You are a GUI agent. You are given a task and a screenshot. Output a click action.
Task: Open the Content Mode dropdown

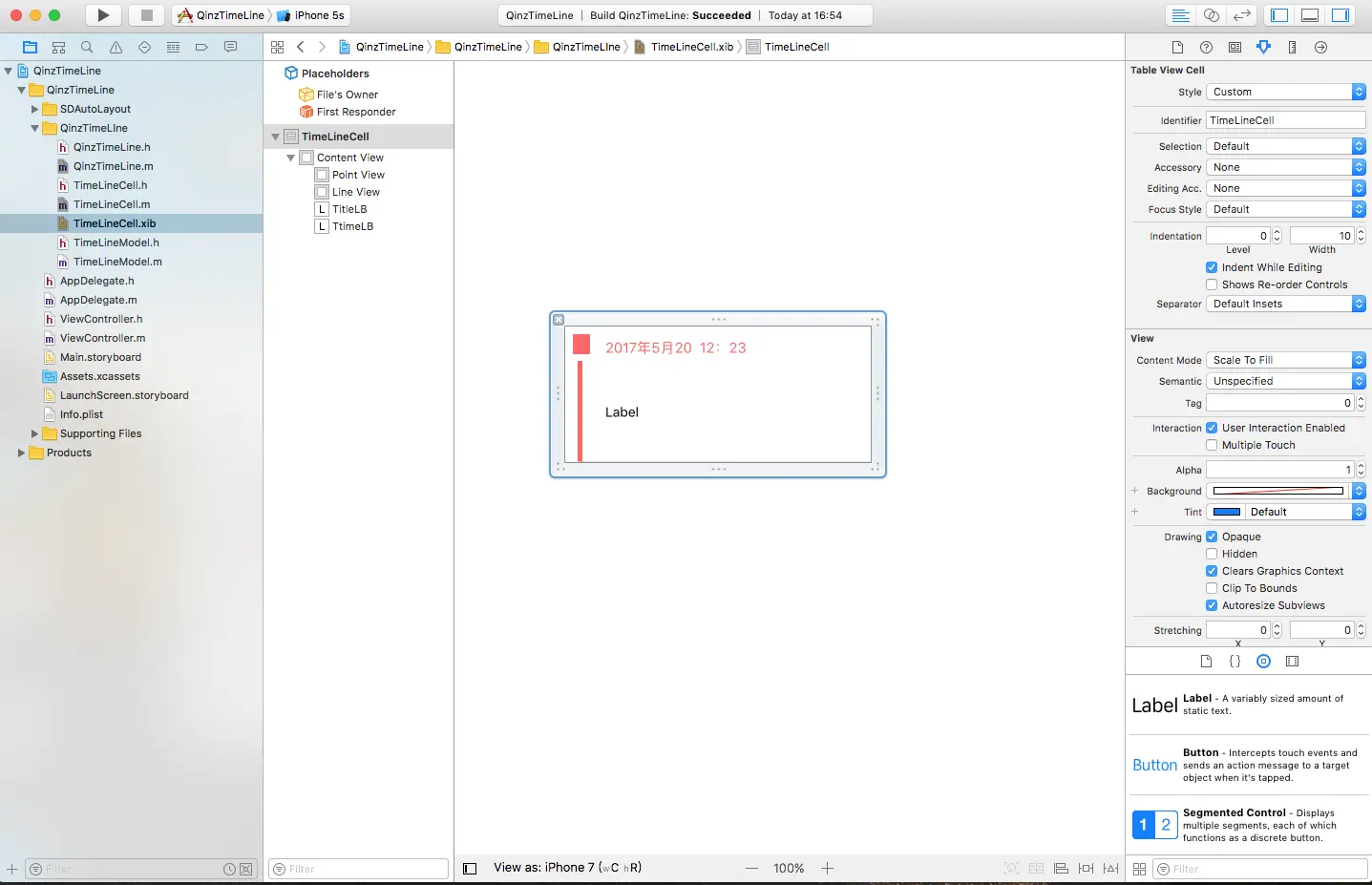(1286, 360)
